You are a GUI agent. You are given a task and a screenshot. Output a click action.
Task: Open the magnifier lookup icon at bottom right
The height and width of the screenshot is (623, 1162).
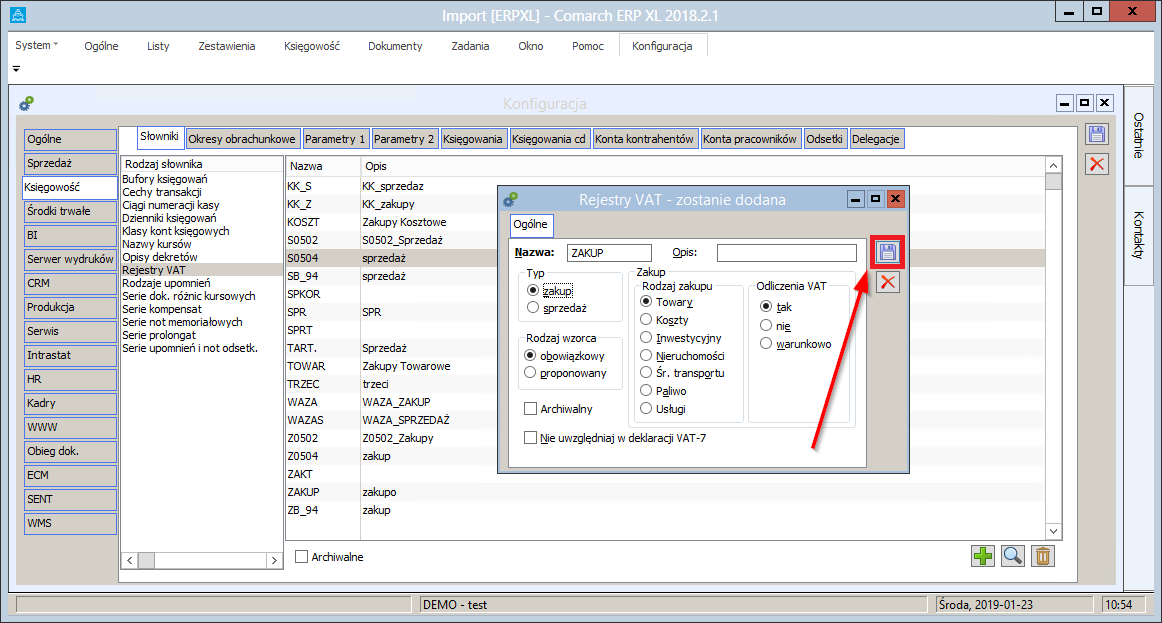pos(1012,556)
